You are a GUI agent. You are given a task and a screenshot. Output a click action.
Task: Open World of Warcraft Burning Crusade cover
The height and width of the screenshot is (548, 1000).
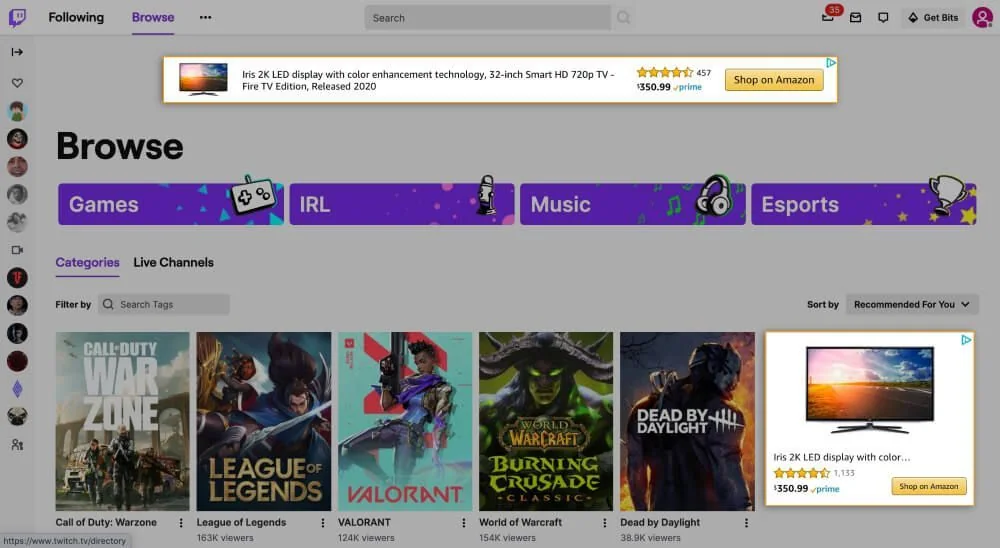546,421
